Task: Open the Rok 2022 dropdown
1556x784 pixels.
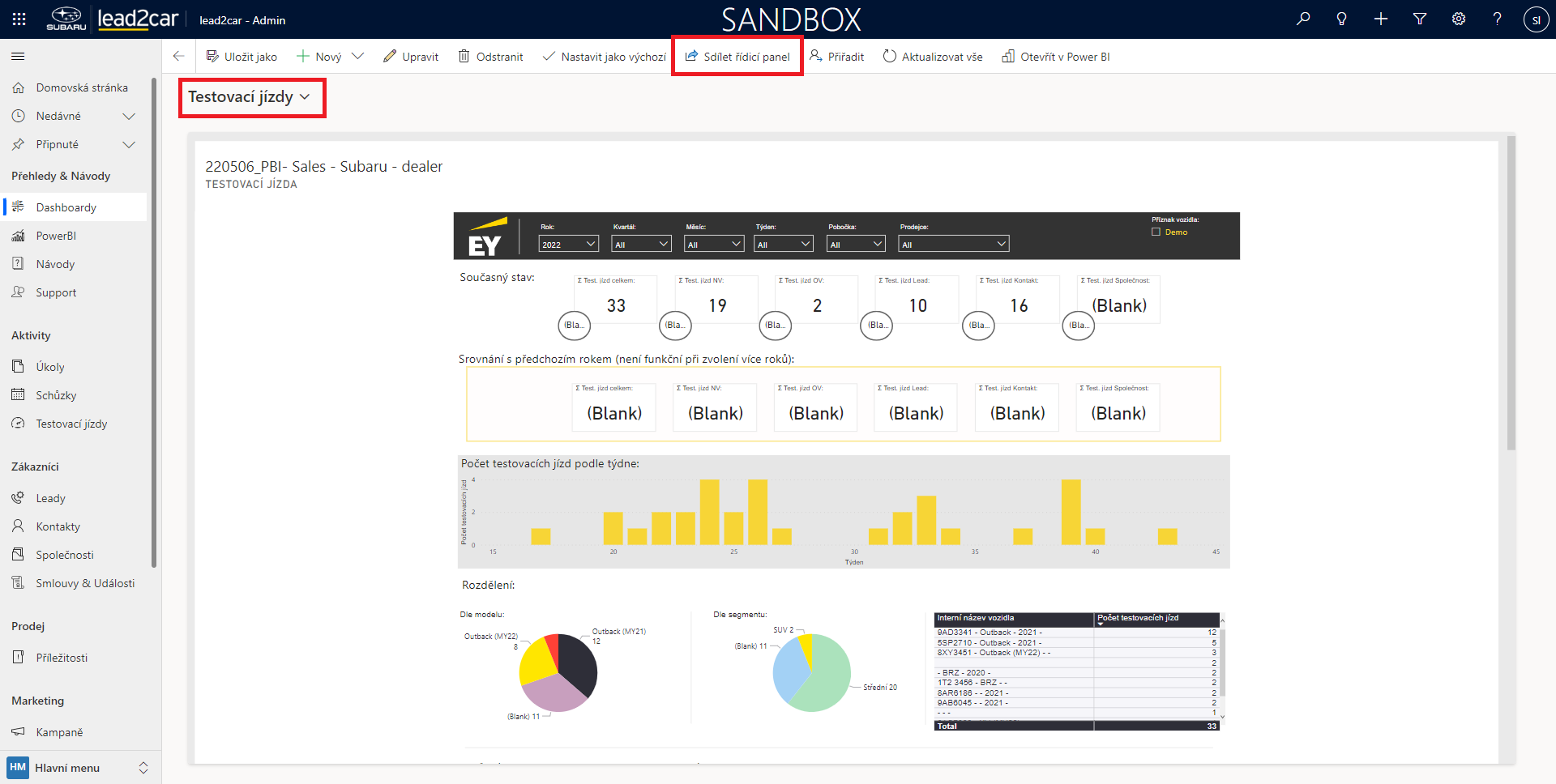Action: 568,245
